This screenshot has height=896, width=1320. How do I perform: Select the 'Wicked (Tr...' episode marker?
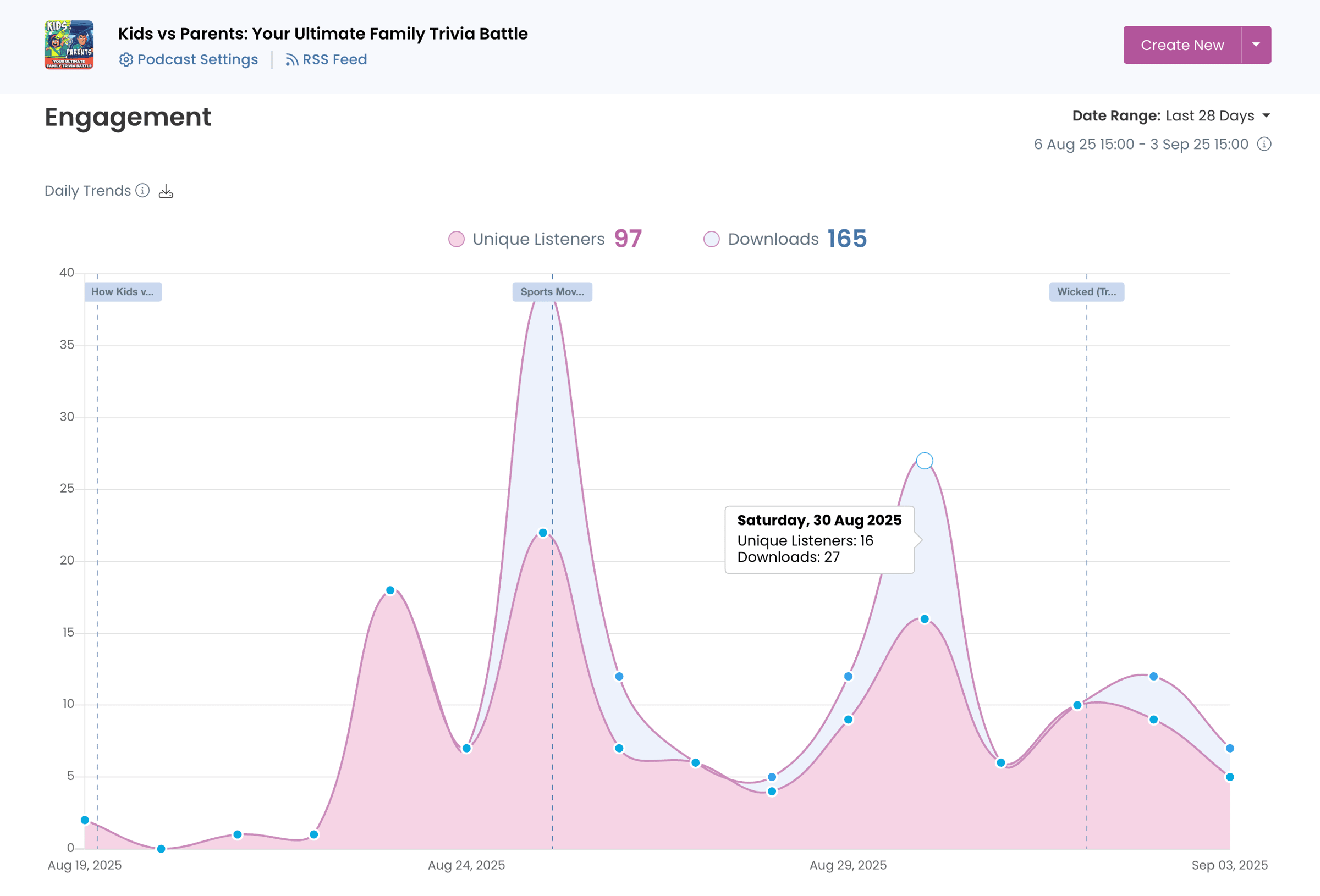tap(1086, 292)
